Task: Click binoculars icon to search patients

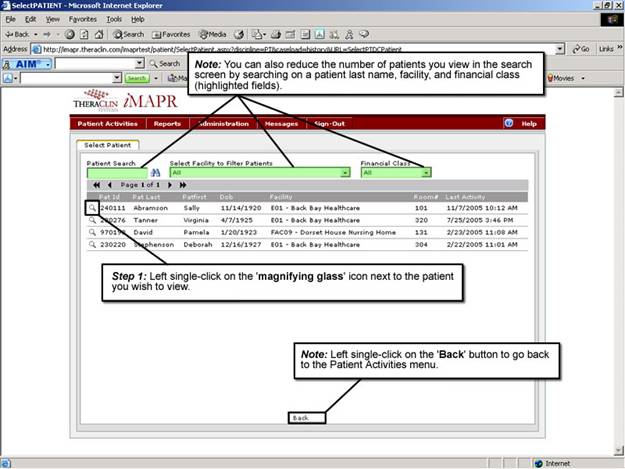Action: 155,172
